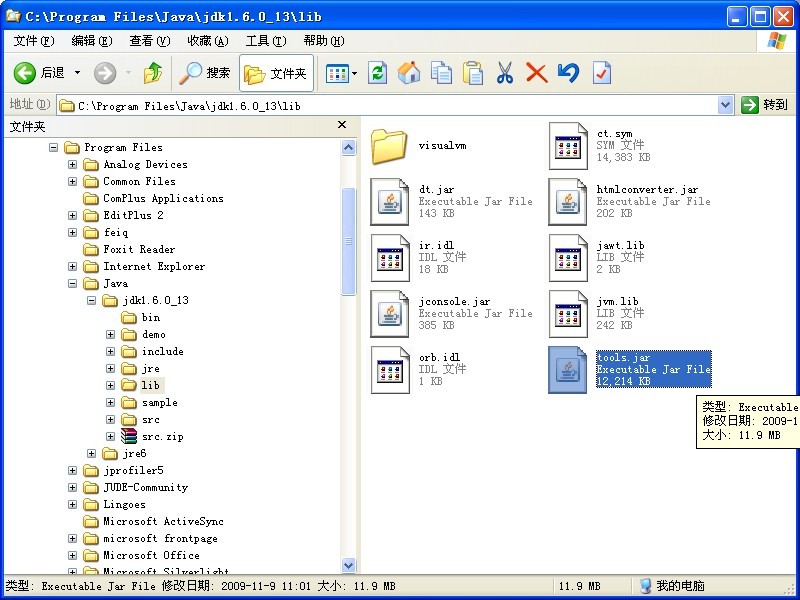The height and width of the screenshot is (600, 800).
Task: Open the 收藏(A) menu
Action: [208, 41]
